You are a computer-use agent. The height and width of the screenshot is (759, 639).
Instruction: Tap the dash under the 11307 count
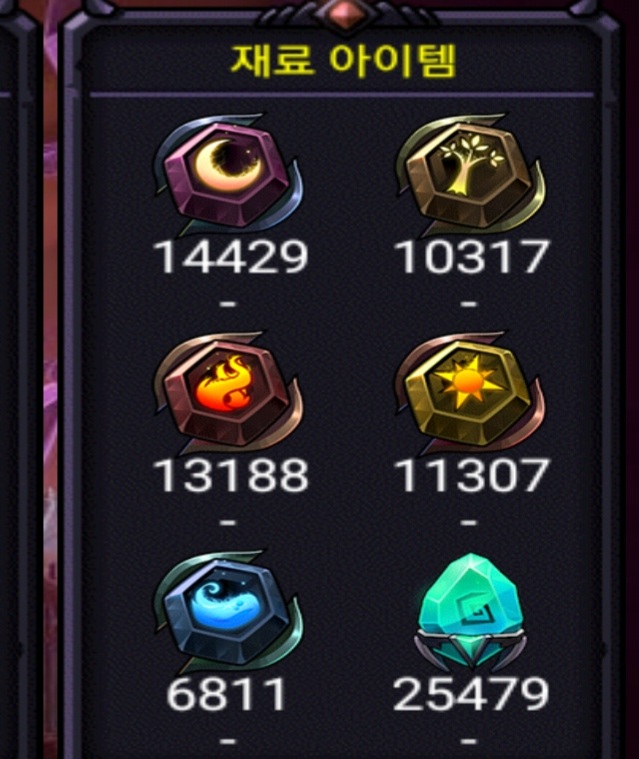click(x=469, y=523)
